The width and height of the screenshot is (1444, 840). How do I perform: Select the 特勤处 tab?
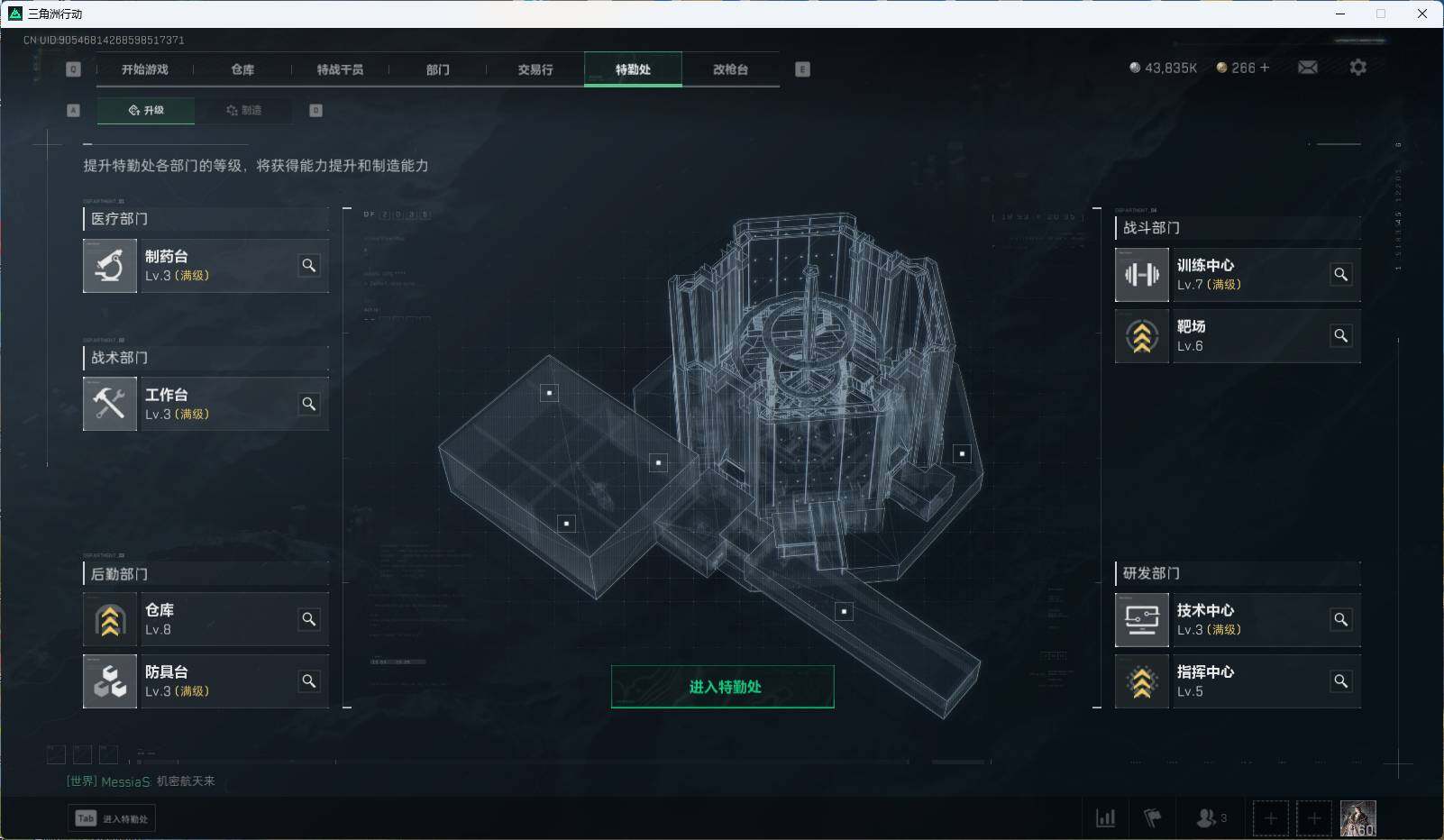[633, 69]
